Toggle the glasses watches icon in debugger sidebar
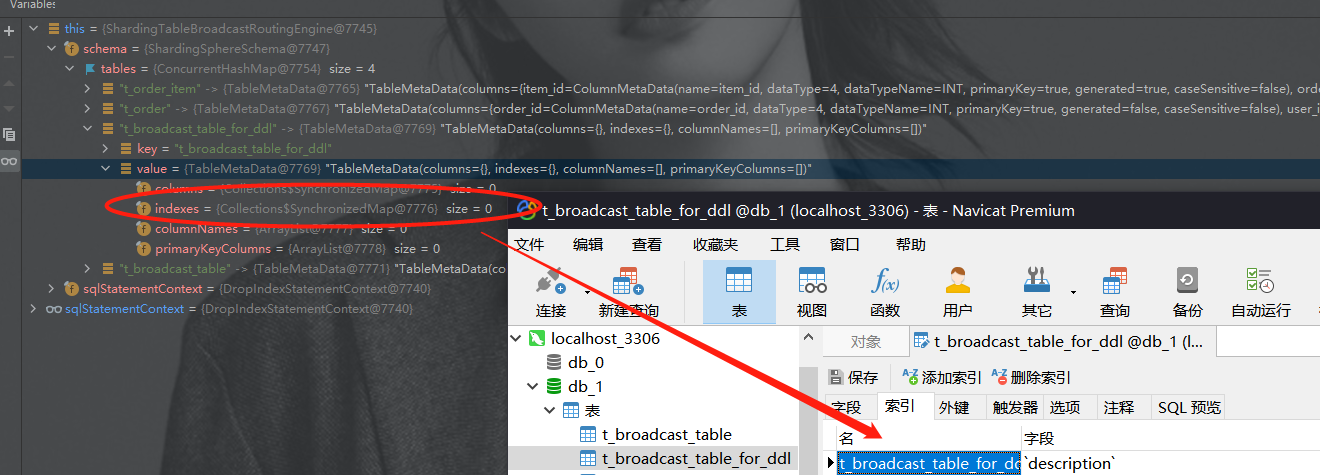 click(x=9, y=161)
